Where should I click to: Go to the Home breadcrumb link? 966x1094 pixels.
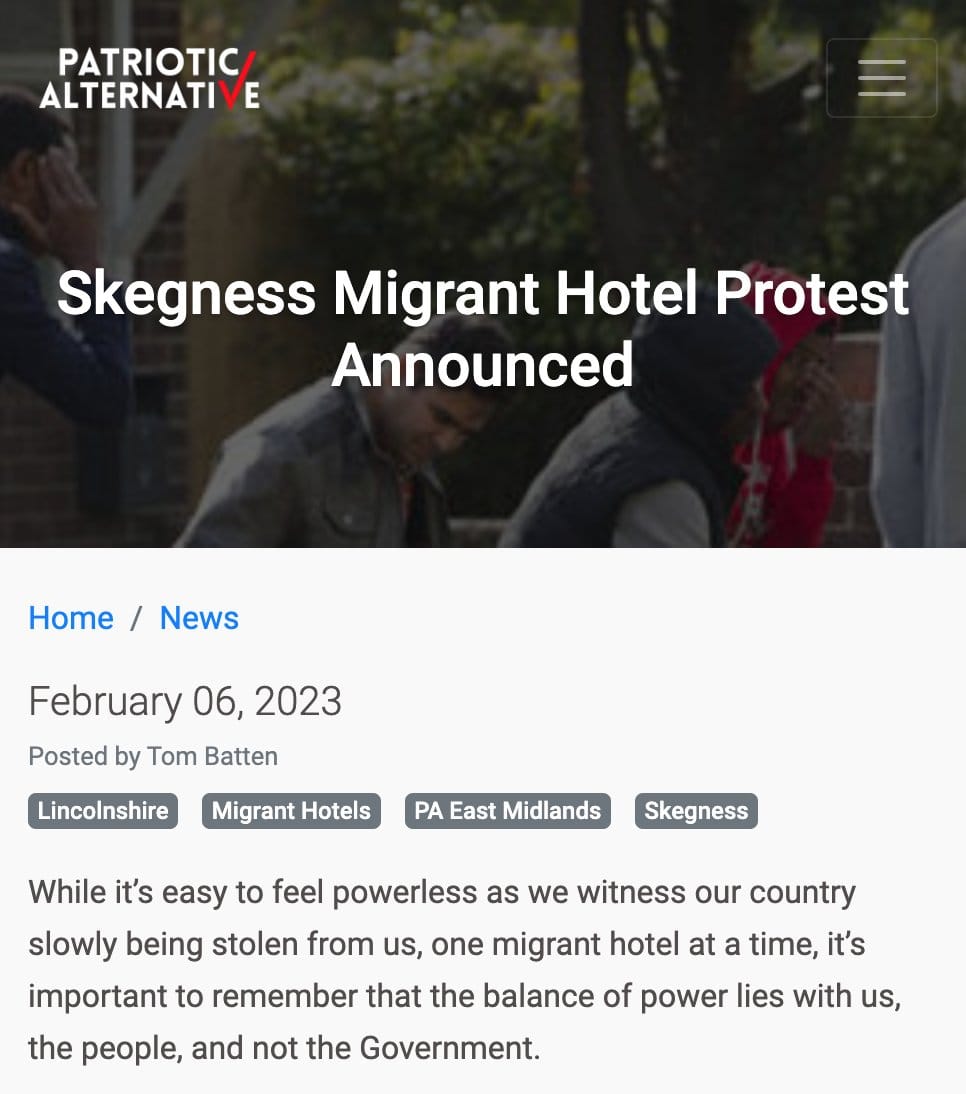point(71,618)
